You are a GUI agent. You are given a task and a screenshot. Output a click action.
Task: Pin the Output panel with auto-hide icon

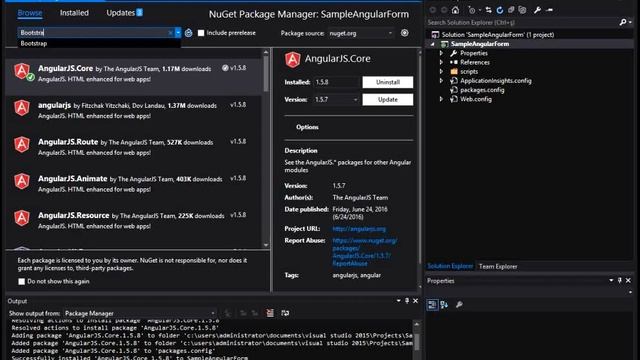[407, 301]
